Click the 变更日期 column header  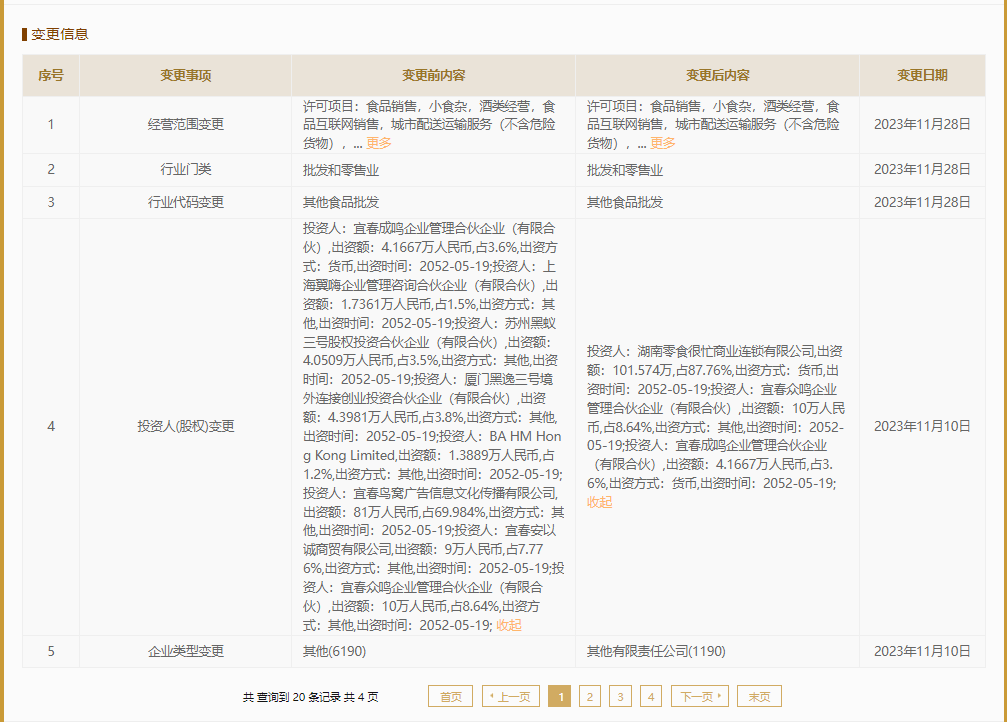(x=922, y=75)
